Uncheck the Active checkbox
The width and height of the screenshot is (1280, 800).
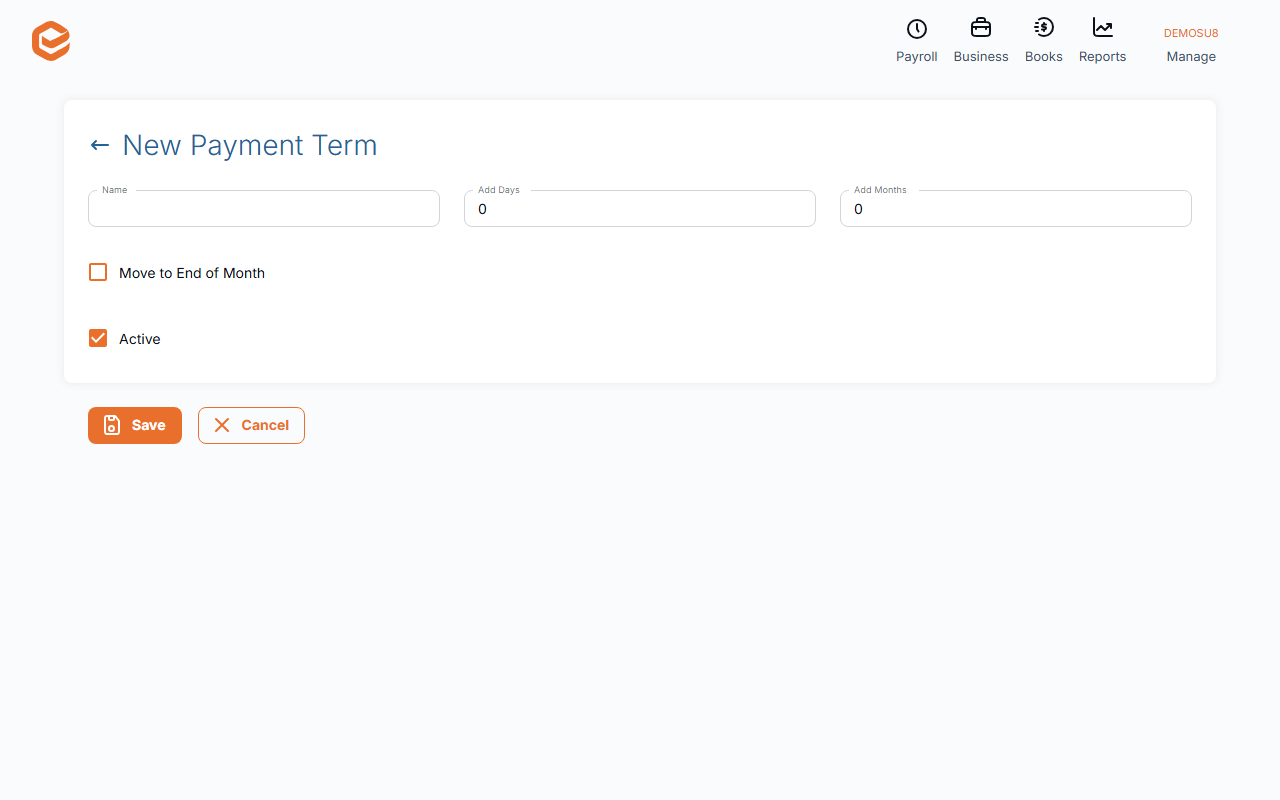[x=98, y=338]
